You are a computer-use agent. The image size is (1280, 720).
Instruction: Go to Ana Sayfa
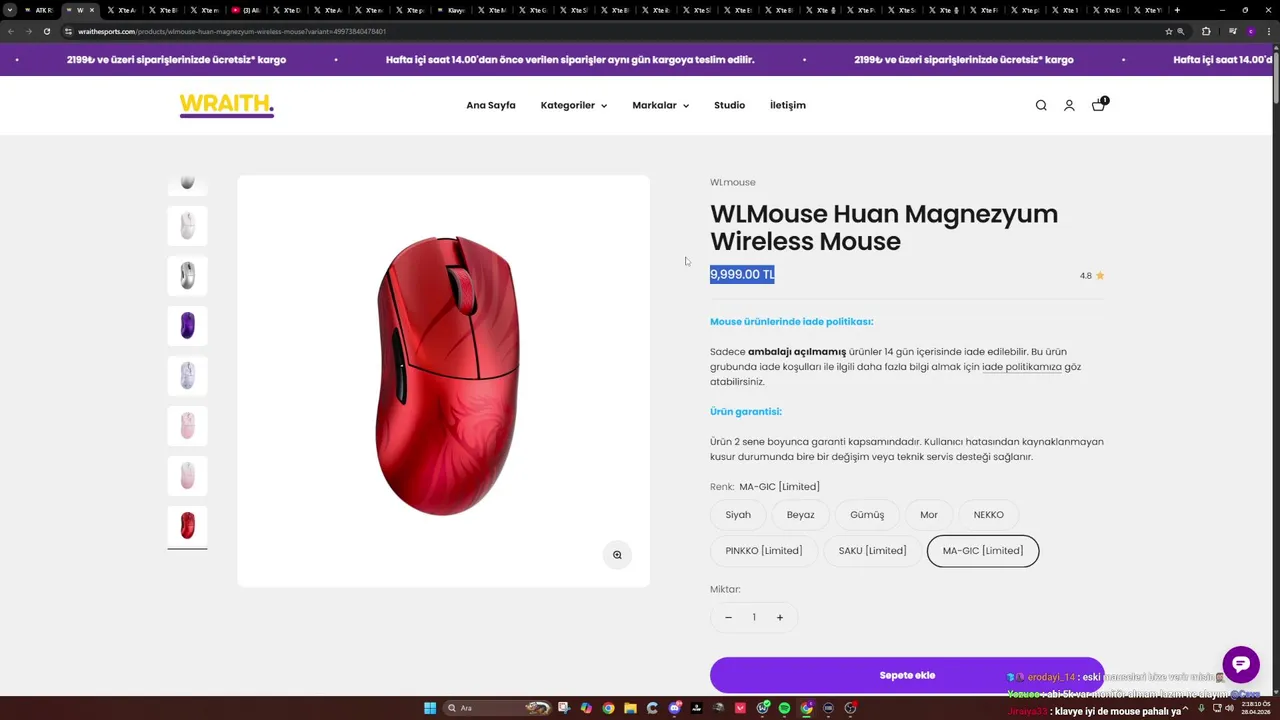[491, 105]
